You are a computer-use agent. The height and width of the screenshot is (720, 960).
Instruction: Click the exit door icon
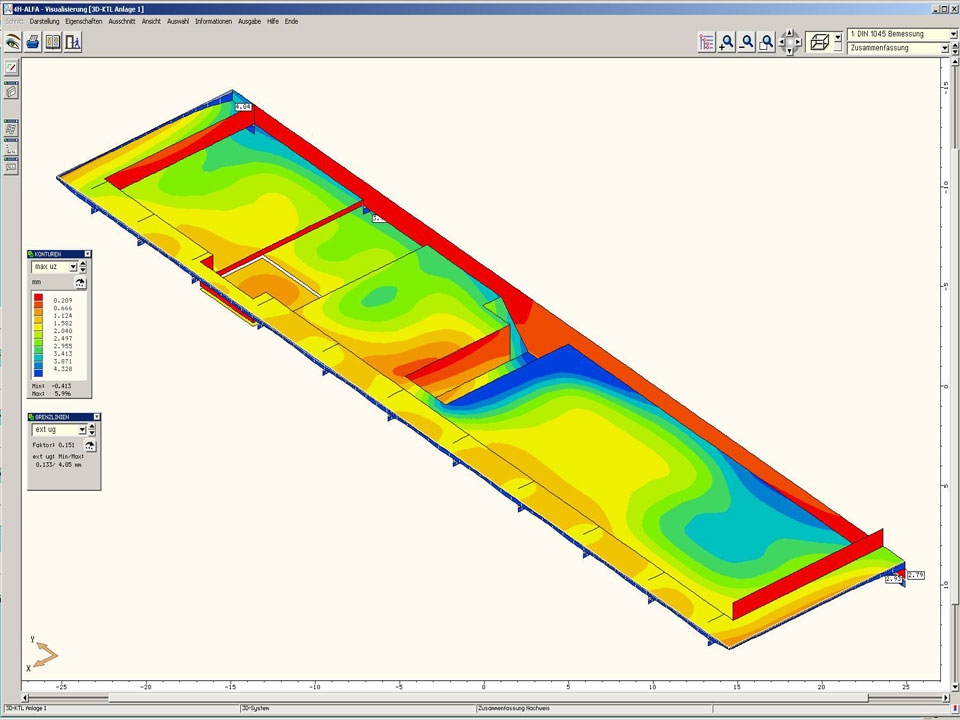73,42
